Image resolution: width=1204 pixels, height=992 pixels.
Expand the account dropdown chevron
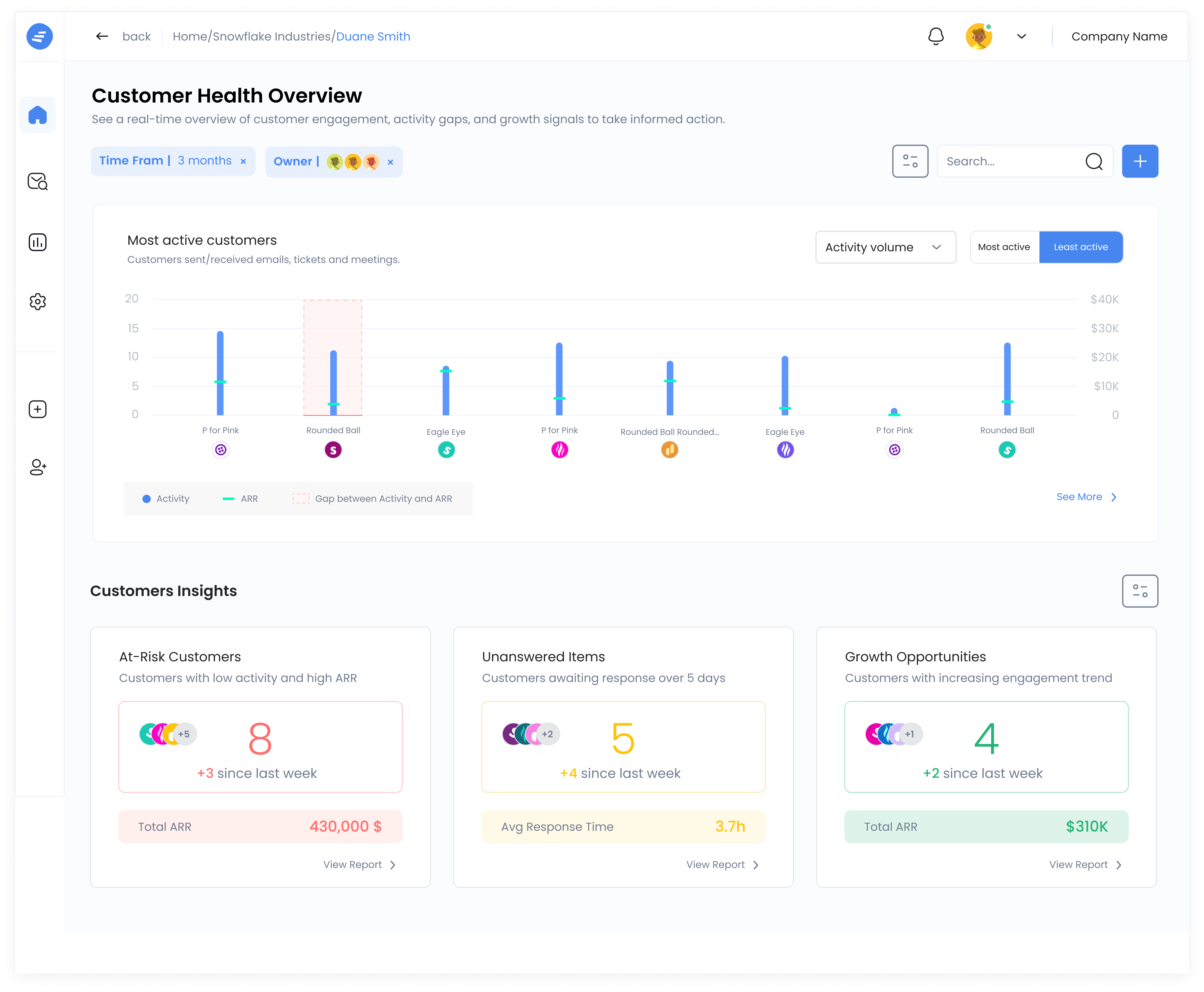click(x=1022, y=37)
